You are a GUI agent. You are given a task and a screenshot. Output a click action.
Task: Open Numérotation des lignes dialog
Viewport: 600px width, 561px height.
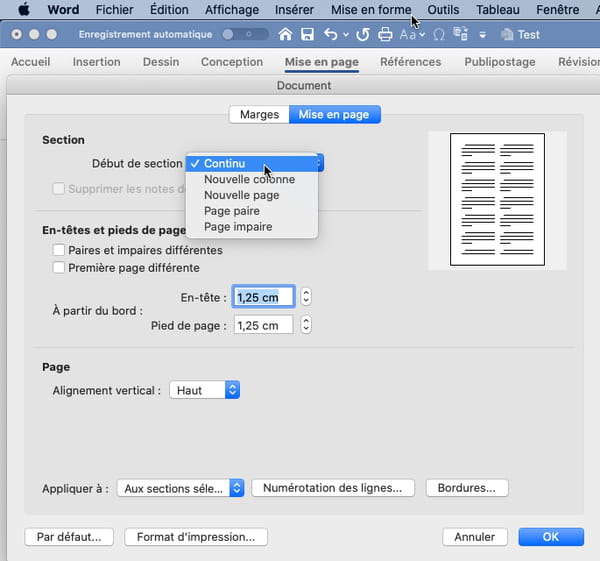(x=333, y=488)
